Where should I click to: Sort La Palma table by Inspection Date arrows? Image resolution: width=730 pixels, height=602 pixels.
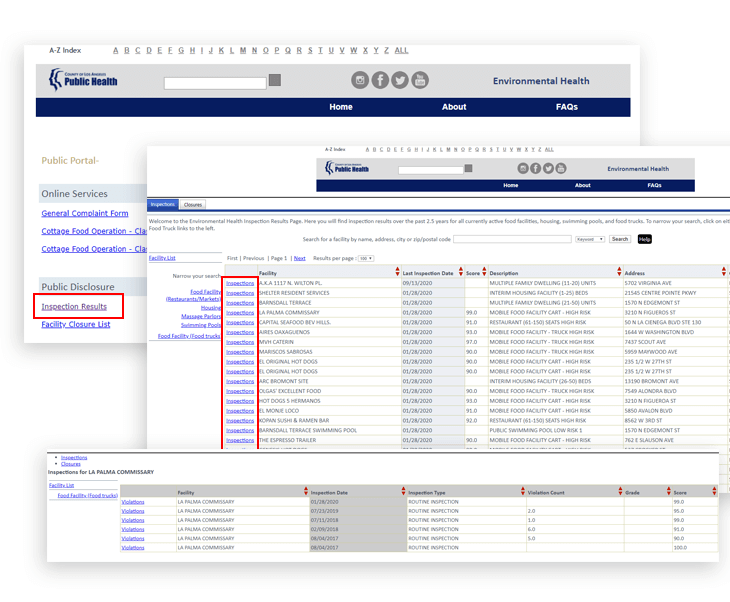point(403,491)
